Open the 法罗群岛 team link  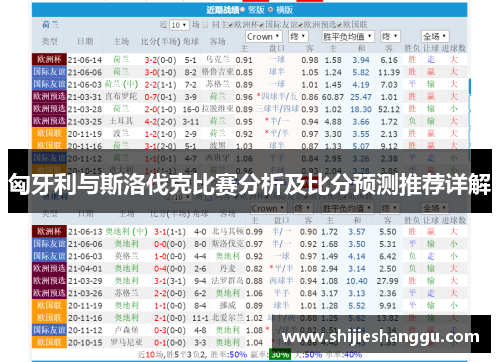[228, 281]
